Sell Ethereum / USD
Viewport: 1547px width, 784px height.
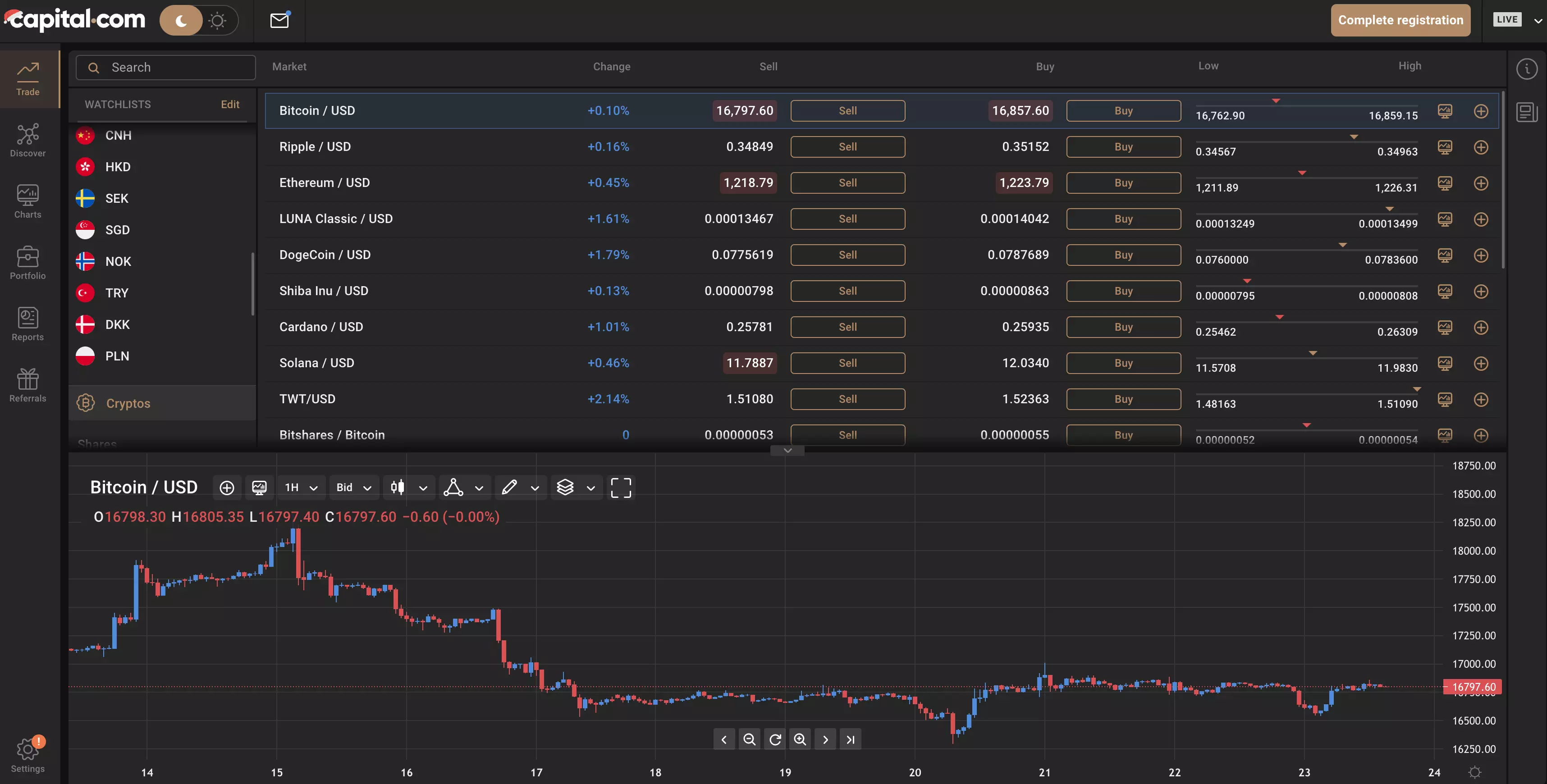click(847, 183)
